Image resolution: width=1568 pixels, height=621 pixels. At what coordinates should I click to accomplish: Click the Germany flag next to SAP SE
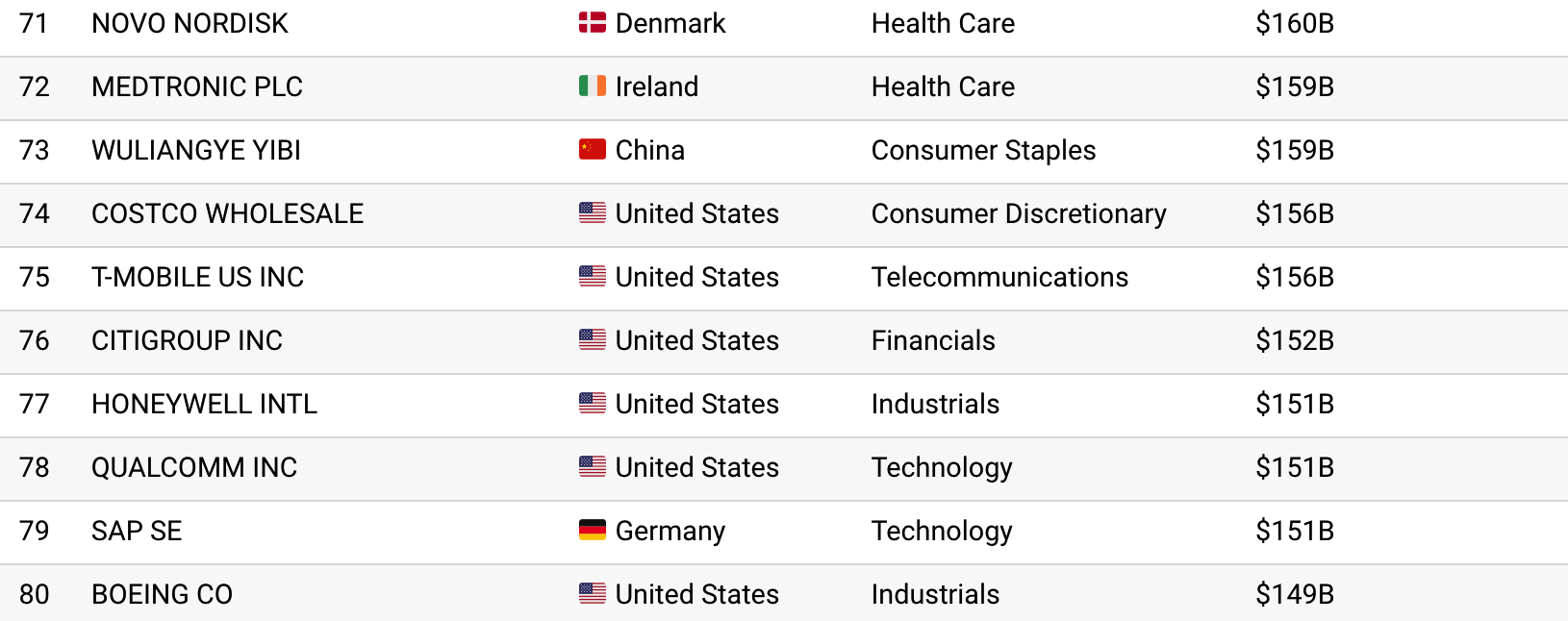point(593,531)
